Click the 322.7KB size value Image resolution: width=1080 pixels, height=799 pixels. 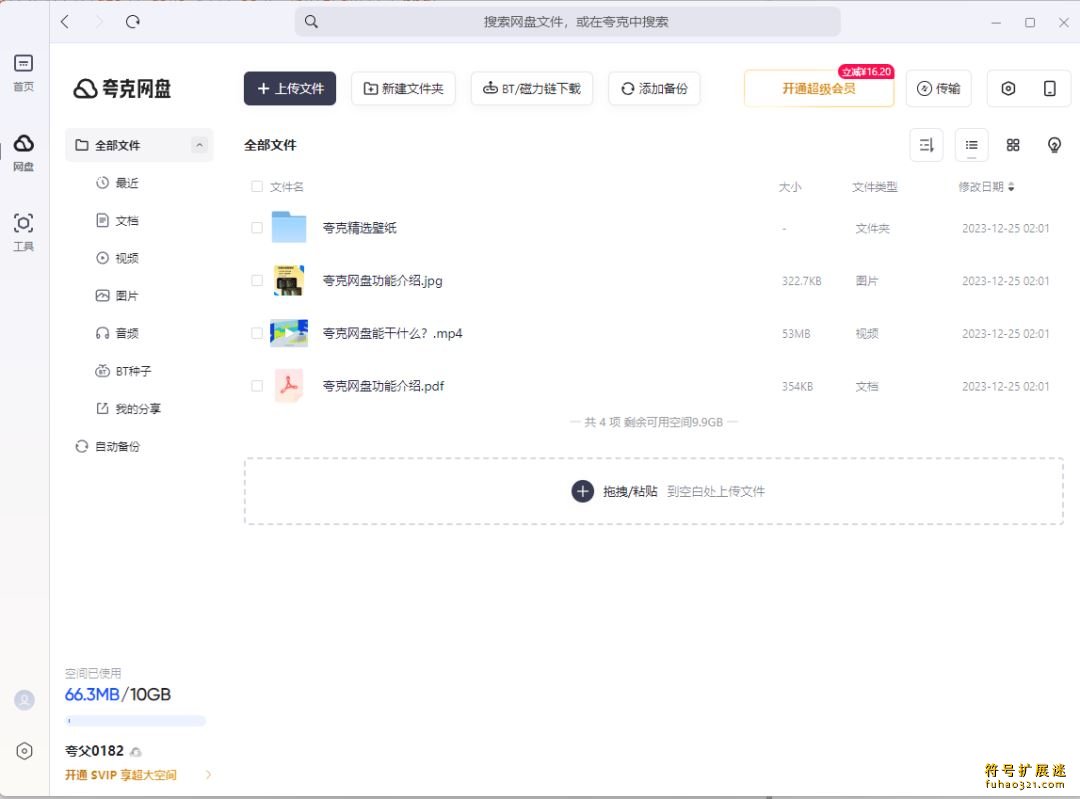point(802,281)
